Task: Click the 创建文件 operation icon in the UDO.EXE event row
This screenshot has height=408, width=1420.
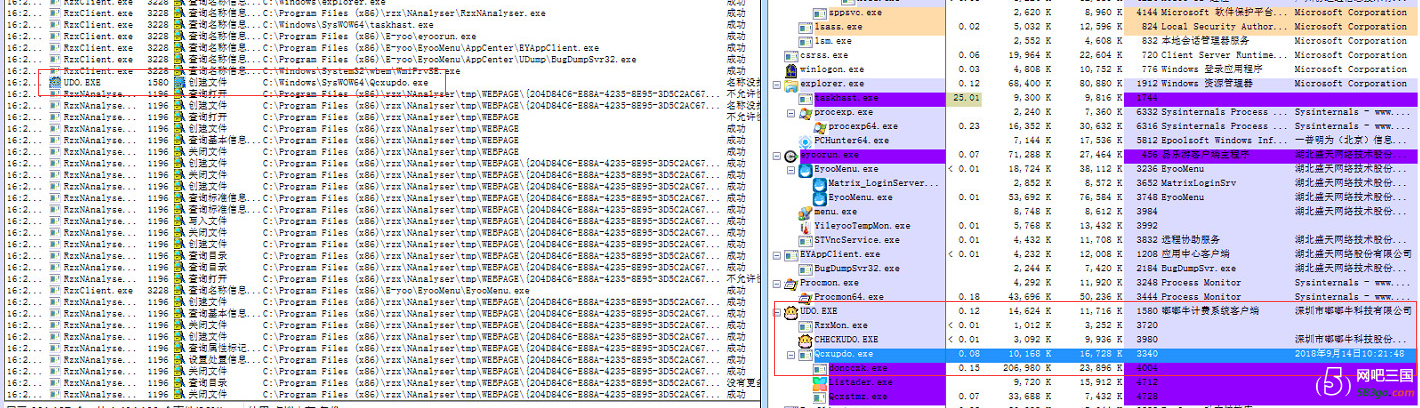Action: pos(179,82)
